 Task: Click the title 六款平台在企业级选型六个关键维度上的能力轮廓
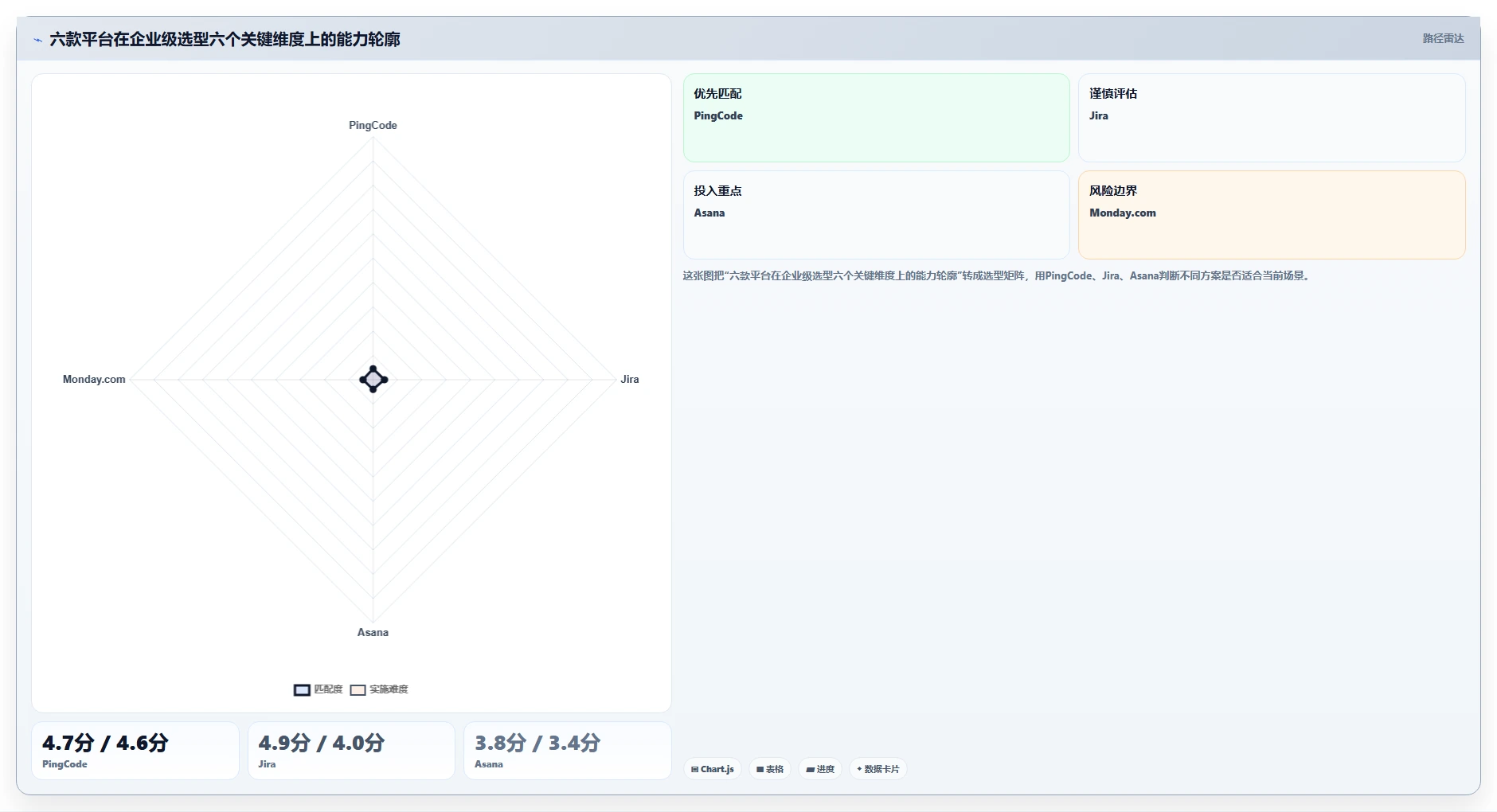(225, 39)
